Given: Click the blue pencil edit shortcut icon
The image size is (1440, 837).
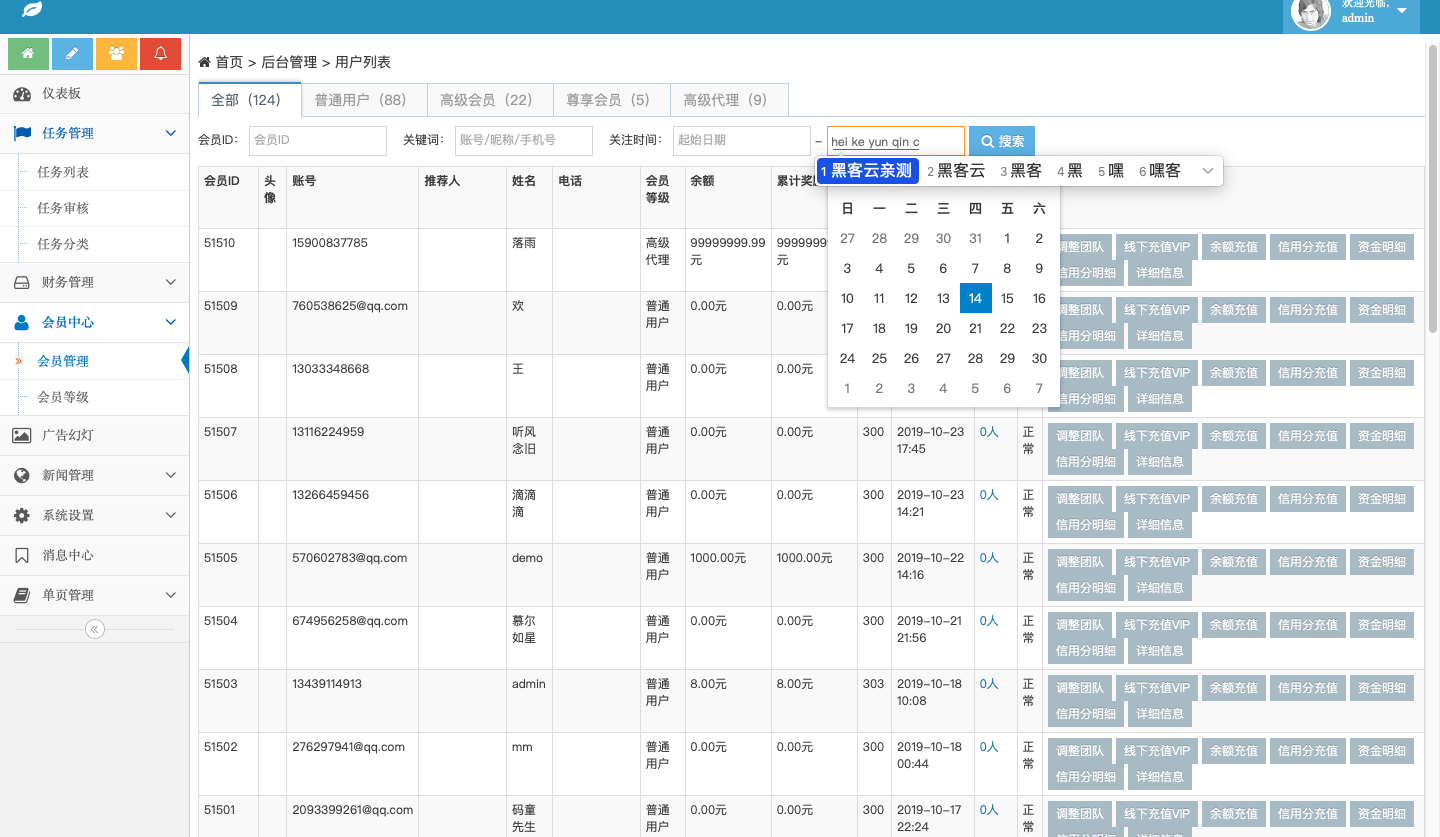Looking at the screenshot, I should tap(72, 54).
